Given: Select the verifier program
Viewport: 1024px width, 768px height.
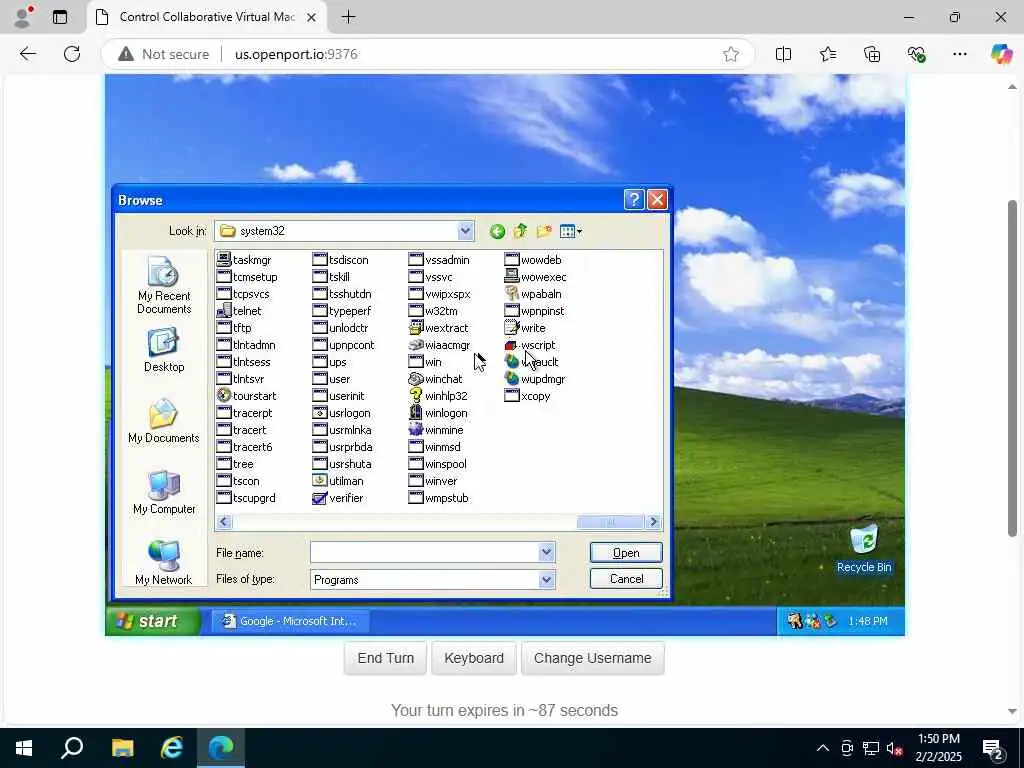Looking at the screenshot, I should pyautogui.click(x=338, y=498).
